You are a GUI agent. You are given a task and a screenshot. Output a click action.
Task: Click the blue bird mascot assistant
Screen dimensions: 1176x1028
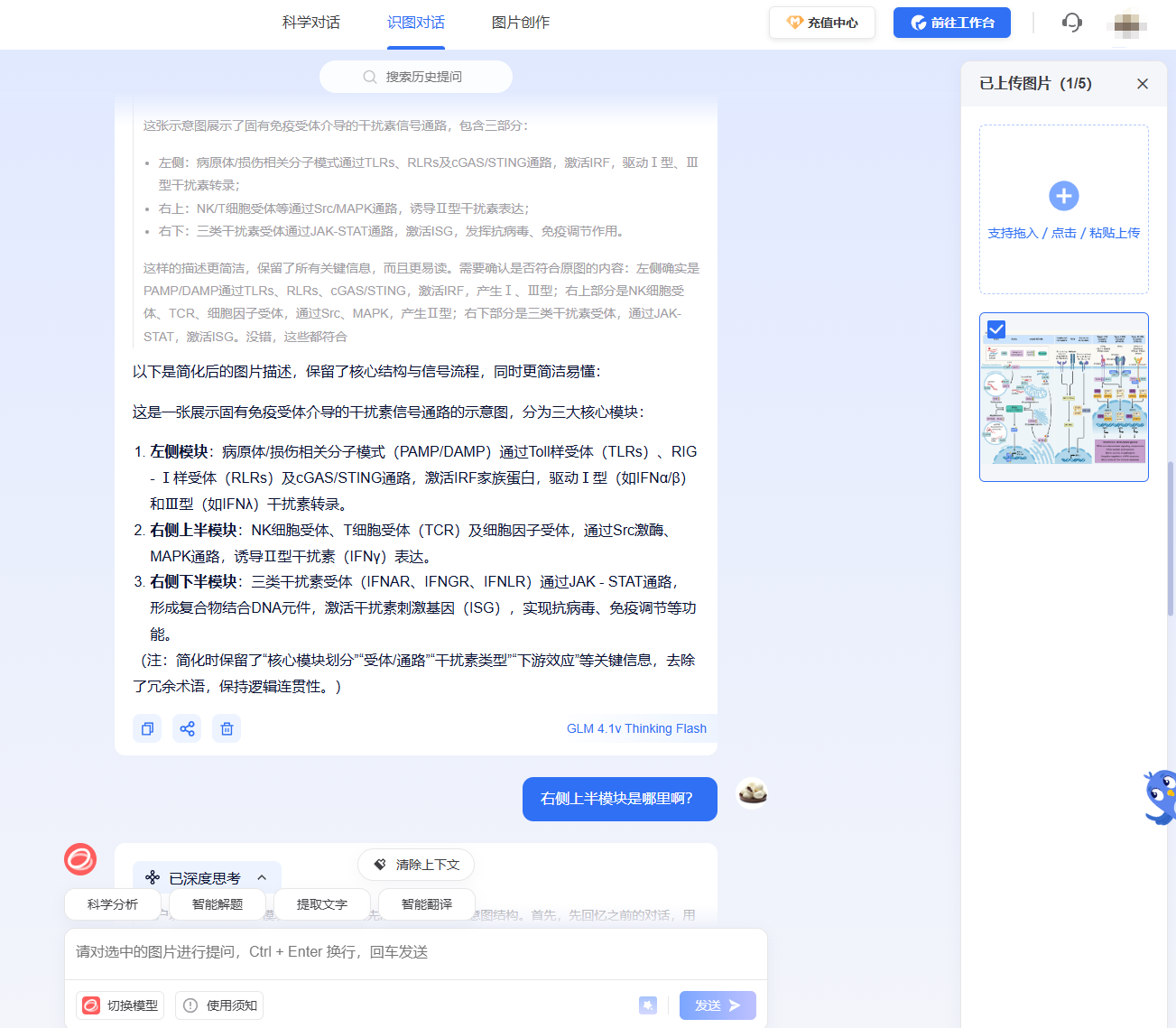(x=1160, y=796)
